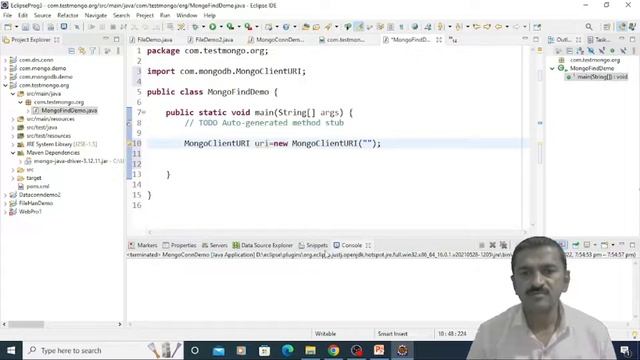Open the Servers tab
This screenshot has width=640, height=360.
click(215, 245)
